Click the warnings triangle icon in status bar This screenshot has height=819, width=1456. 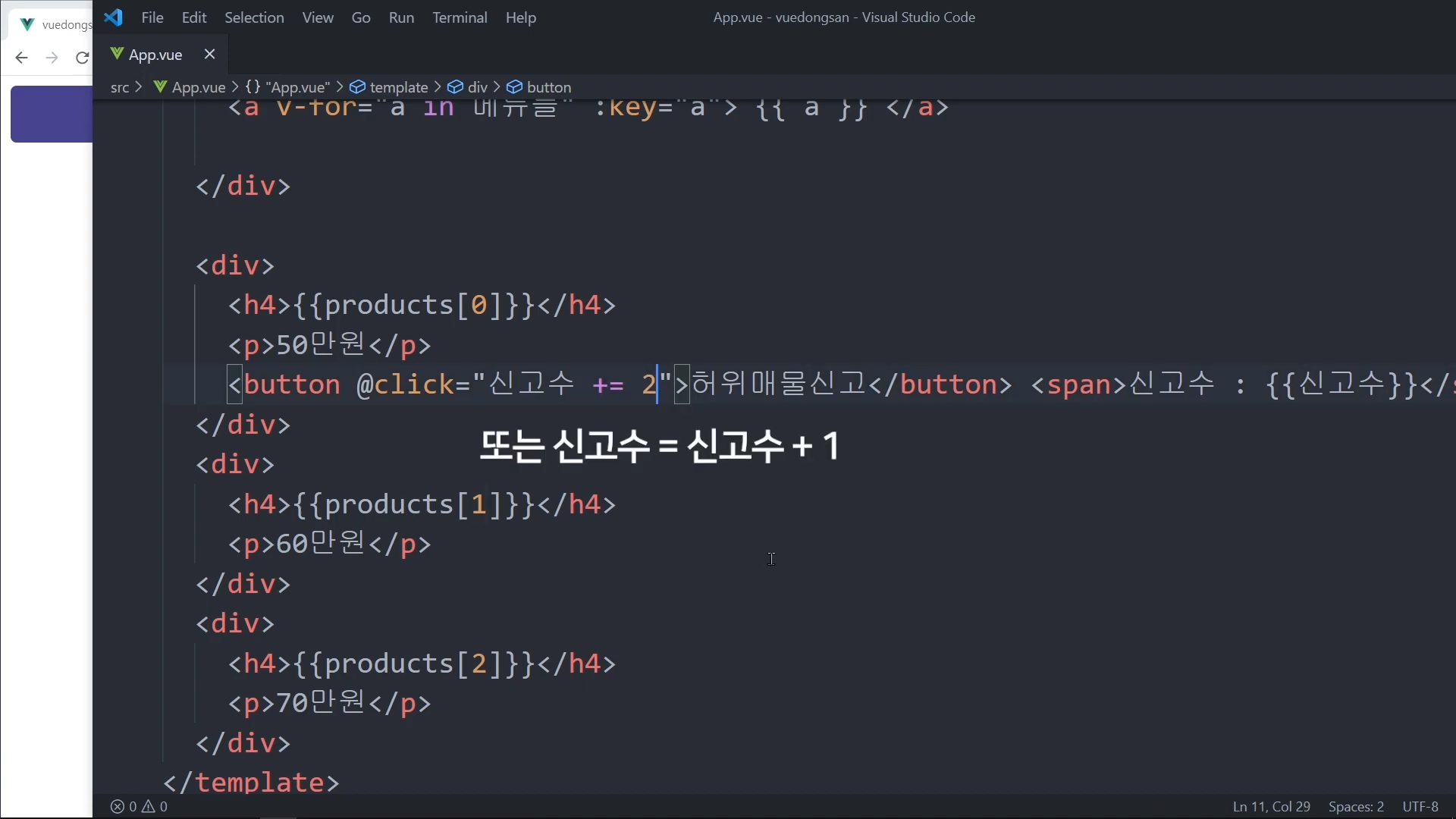(x=149, y=807)
